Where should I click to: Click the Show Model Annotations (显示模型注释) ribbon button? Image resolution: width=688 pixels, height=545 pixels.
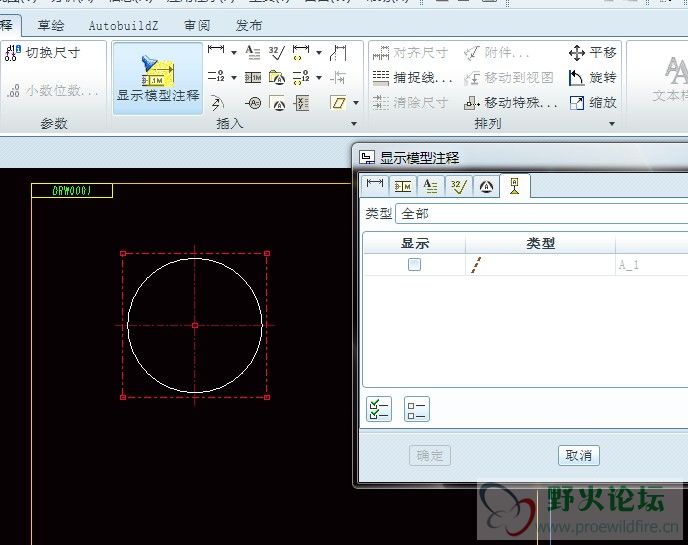[x=158, y=79]
